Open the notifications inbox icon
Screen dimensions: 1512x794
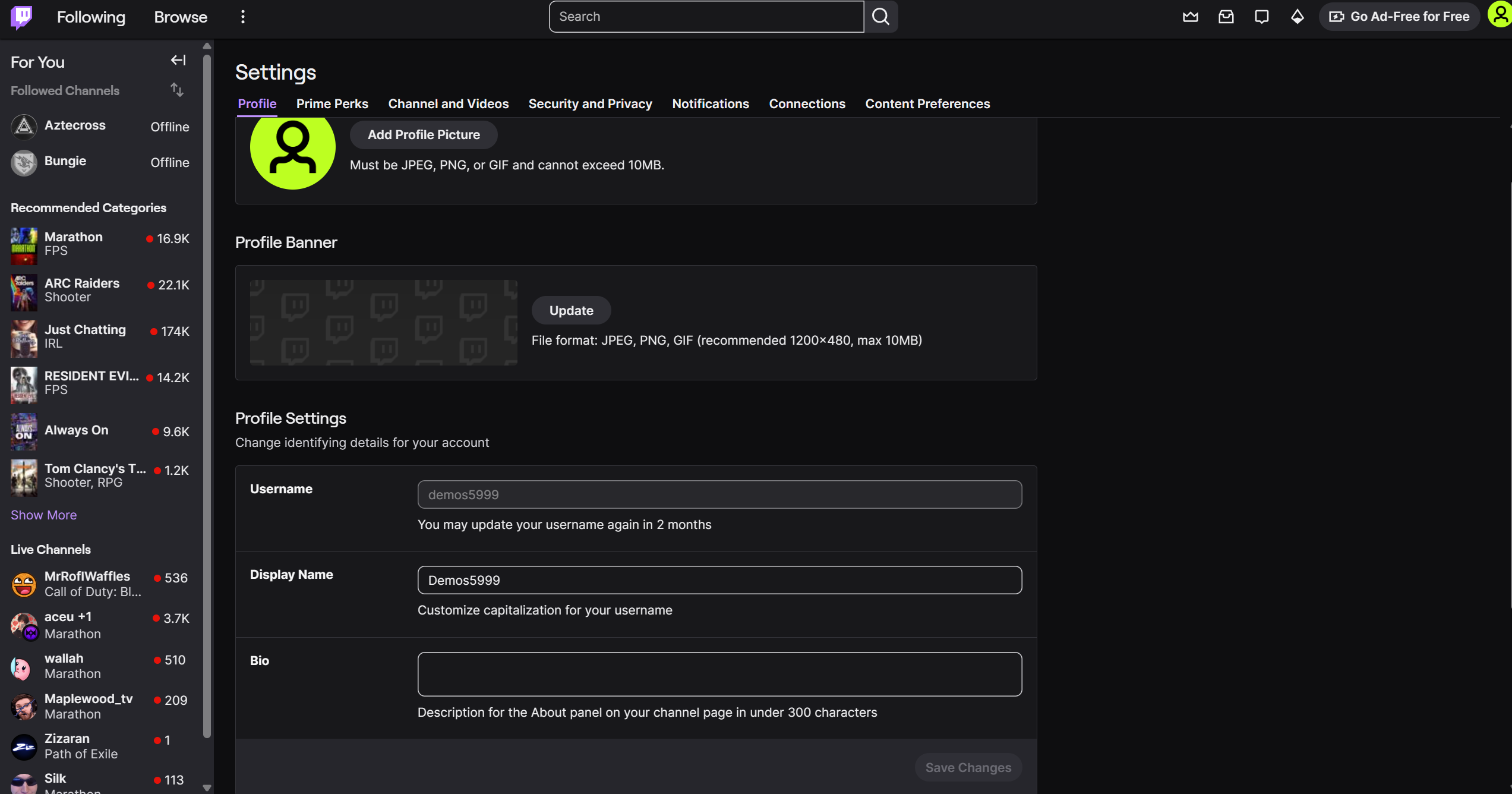coord(1226,17)
